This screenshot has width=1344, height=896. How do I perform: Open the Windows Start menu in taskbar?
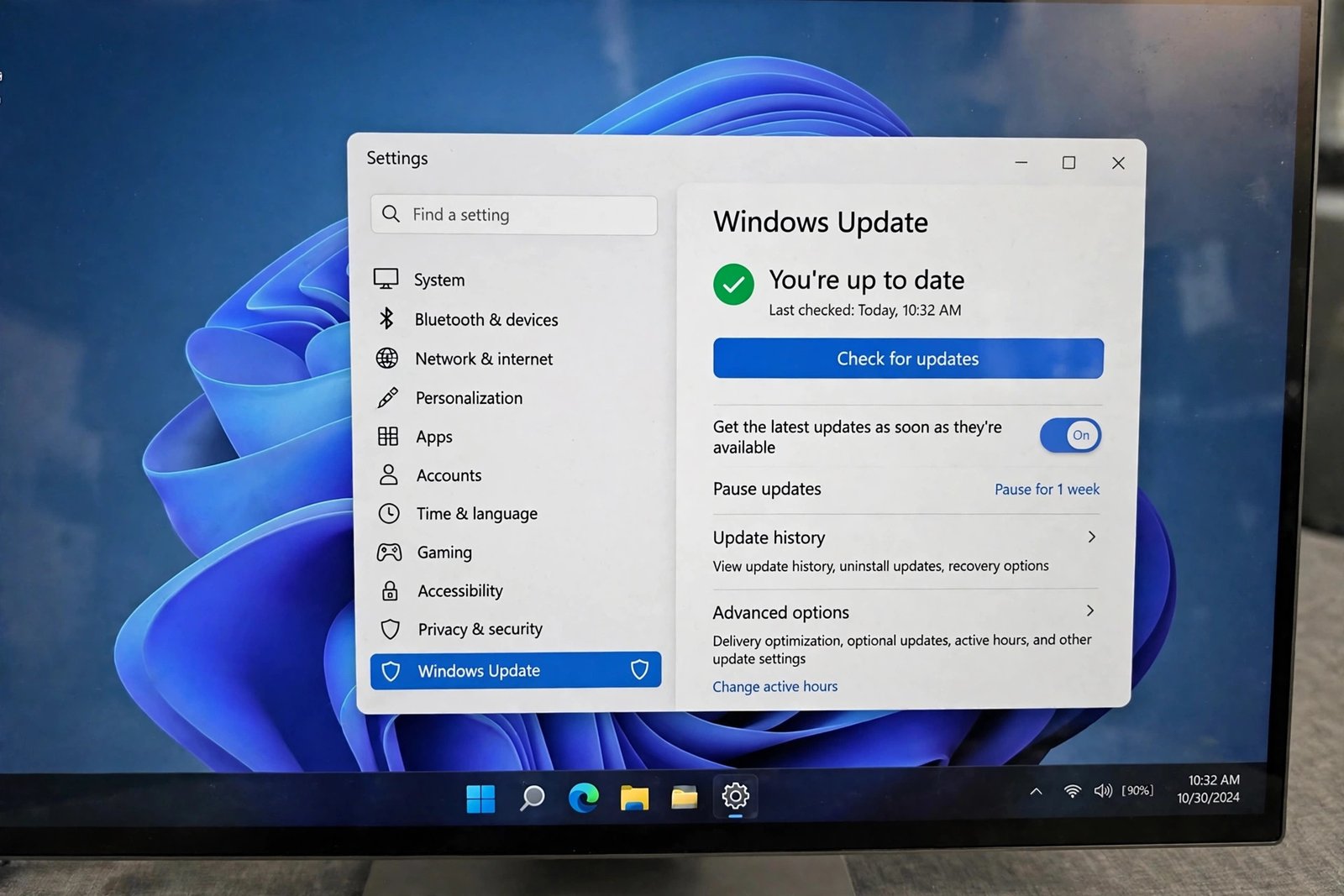(x=480, y=799)
